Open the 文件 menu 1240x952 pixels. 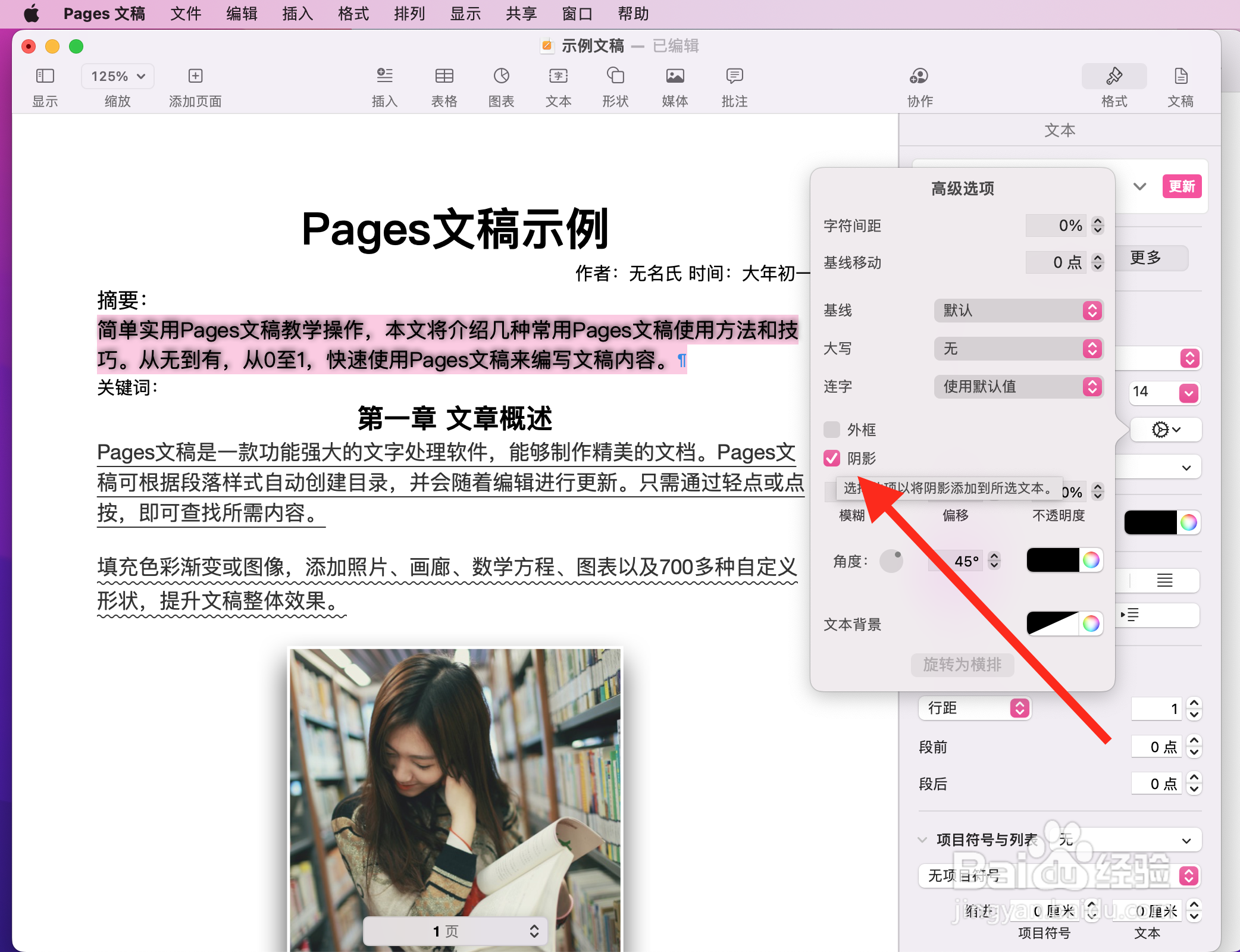click(x=186, y=13)
